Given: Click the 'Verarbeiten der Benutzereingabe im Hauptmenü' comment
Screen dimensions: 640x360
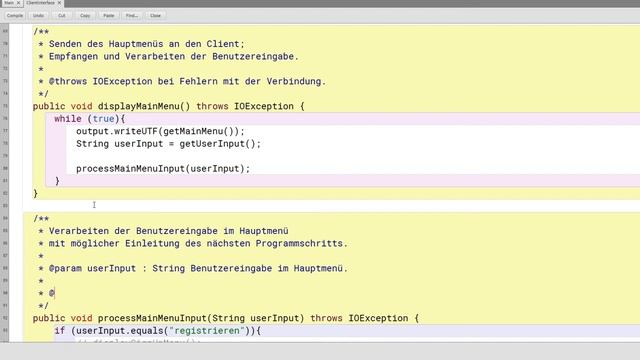Looking at the screenshot, I should point(169,231).
